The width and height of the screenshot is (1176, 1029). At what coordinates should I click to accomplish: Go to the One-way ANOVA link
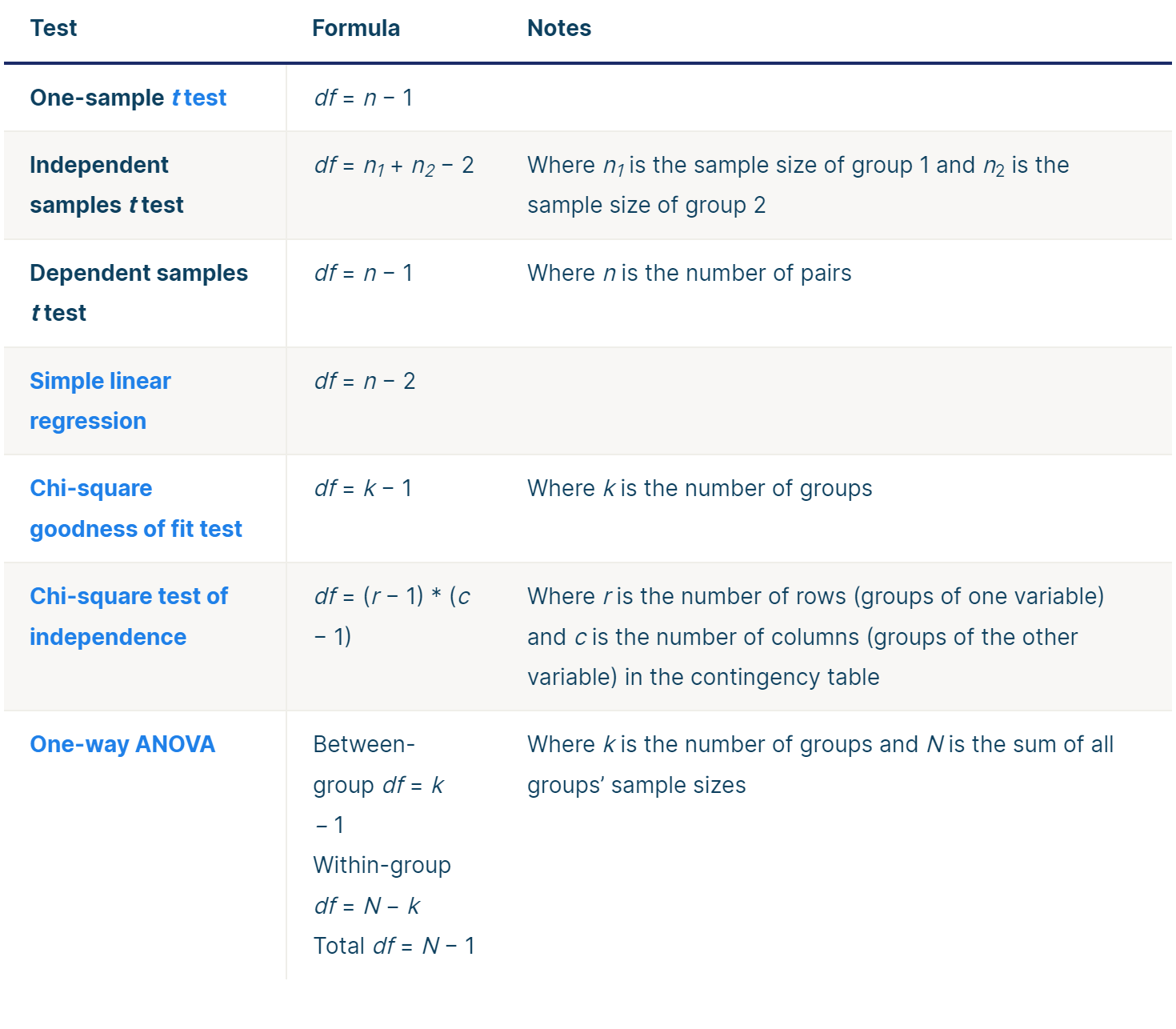[x=122, y=744]
